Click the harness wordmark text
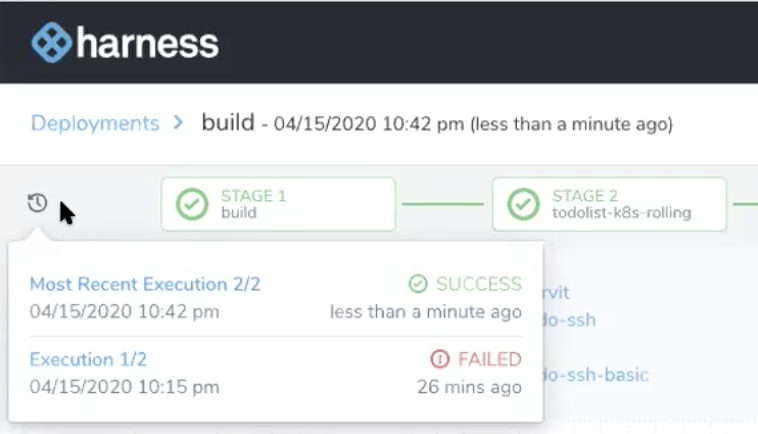Screen dimensions: 758x434 (x=147, y=43)
